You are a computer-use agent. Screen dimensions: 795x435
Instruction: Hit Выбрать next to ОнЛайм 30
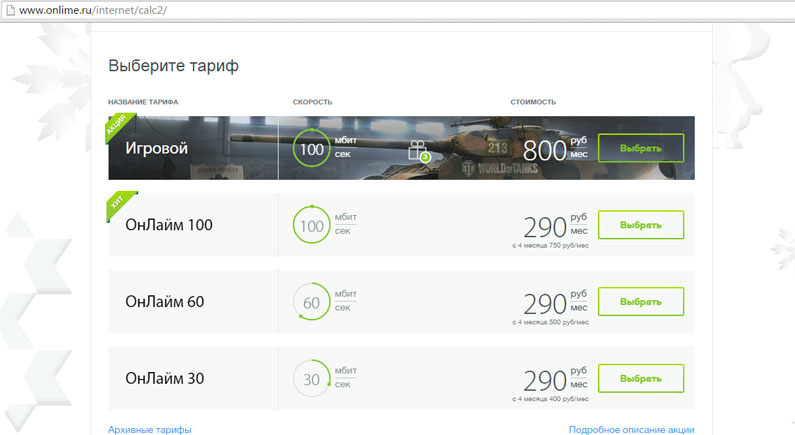pyautogui.click(x=640, y=379)
